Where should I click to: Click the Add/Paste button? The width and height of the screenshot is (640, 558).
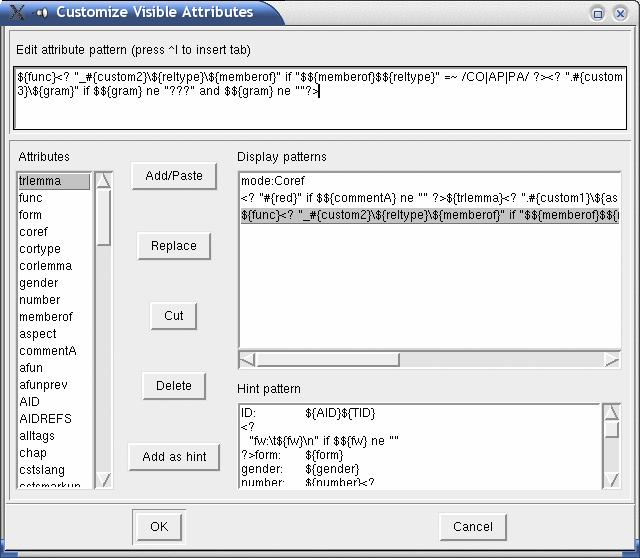click(174, 176)
